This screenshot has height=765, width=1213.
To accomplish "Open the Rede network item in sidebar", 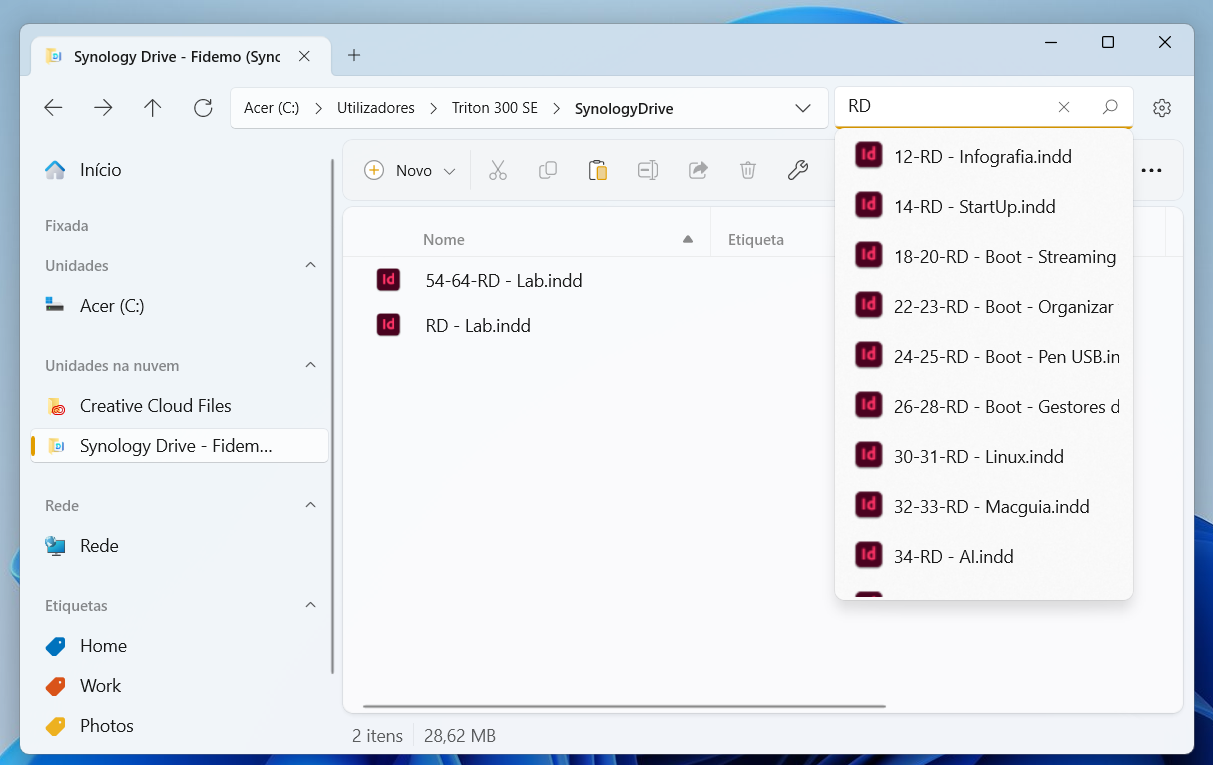I will (180, 546).
